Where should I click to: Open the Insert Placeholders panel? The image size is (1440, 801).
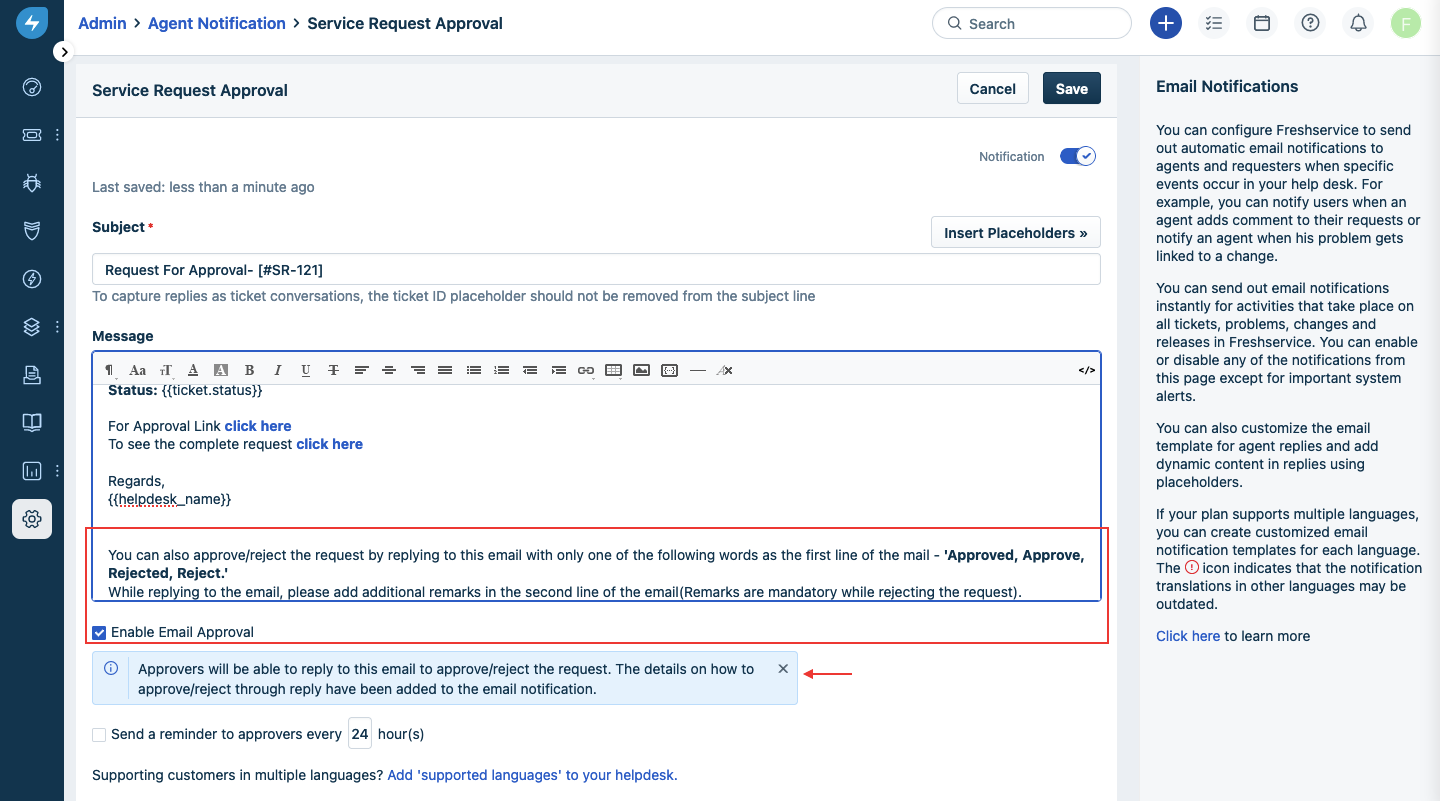pos(1015,232)
